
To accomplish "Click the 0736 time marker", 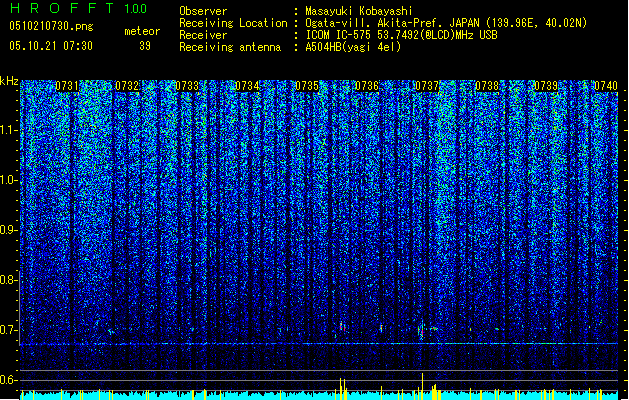I will (x=367, y=86).
